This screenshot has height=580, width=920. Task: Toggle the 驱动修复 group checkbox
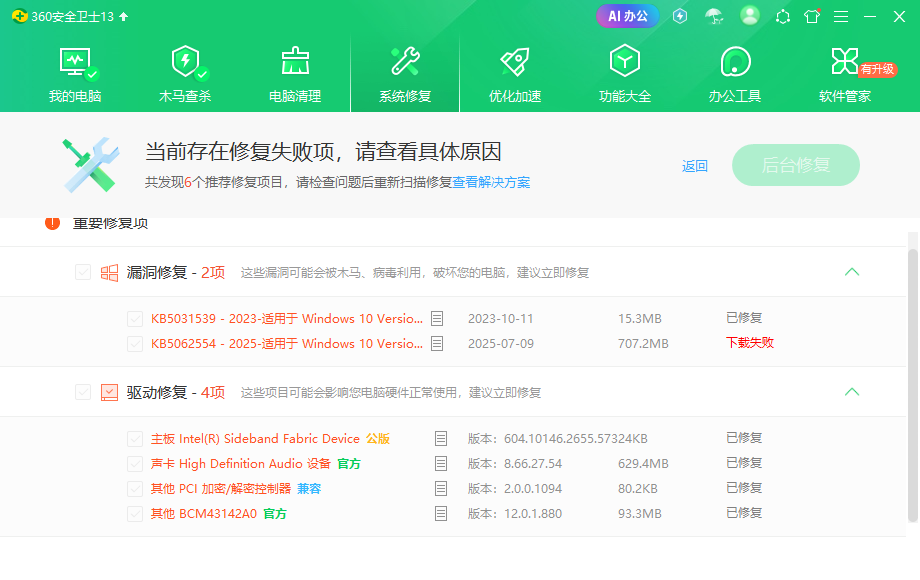pyautogui.click(x=83, y=392)
